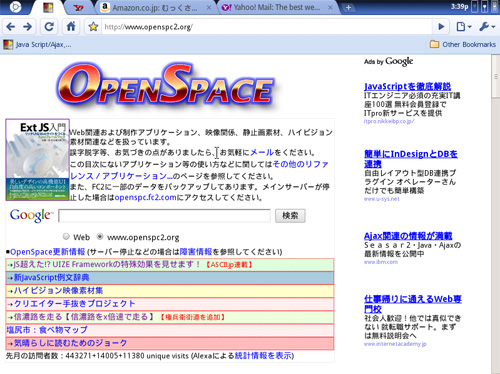
Task: Switch to the Amazon.co.jp tab
Action: pos(155,8)
